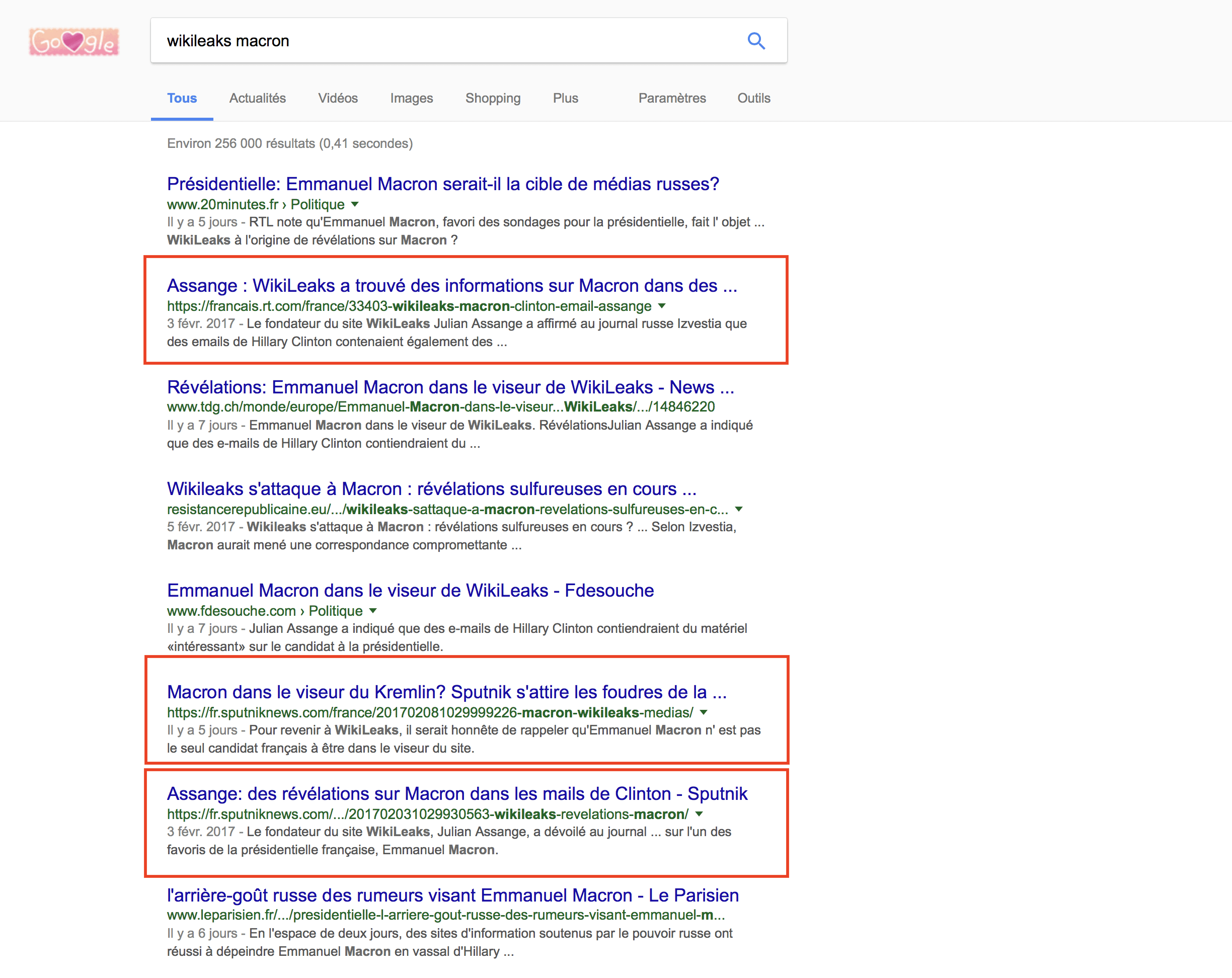Open the Shopping tab

493,98
